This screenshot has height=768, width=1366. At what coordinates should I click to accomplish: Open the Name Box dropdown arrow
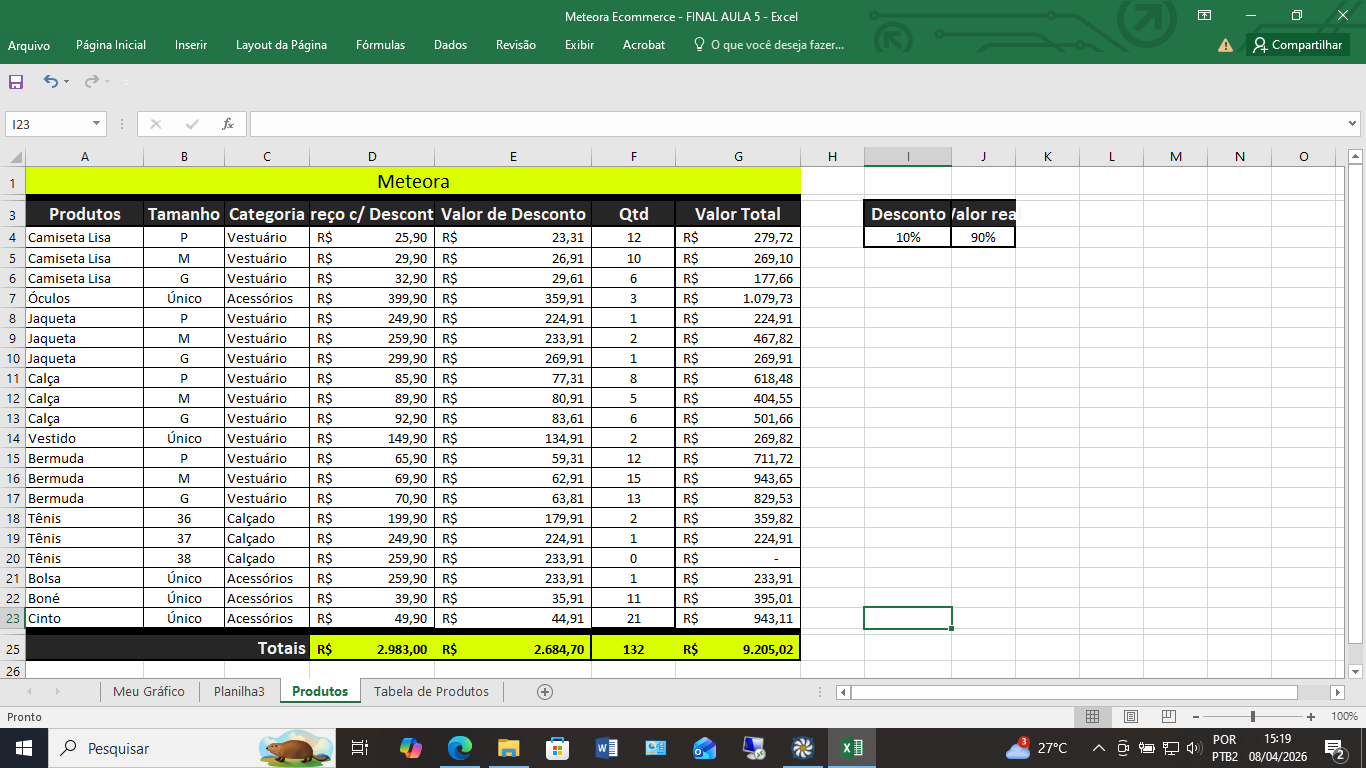(x=97, y=124)
